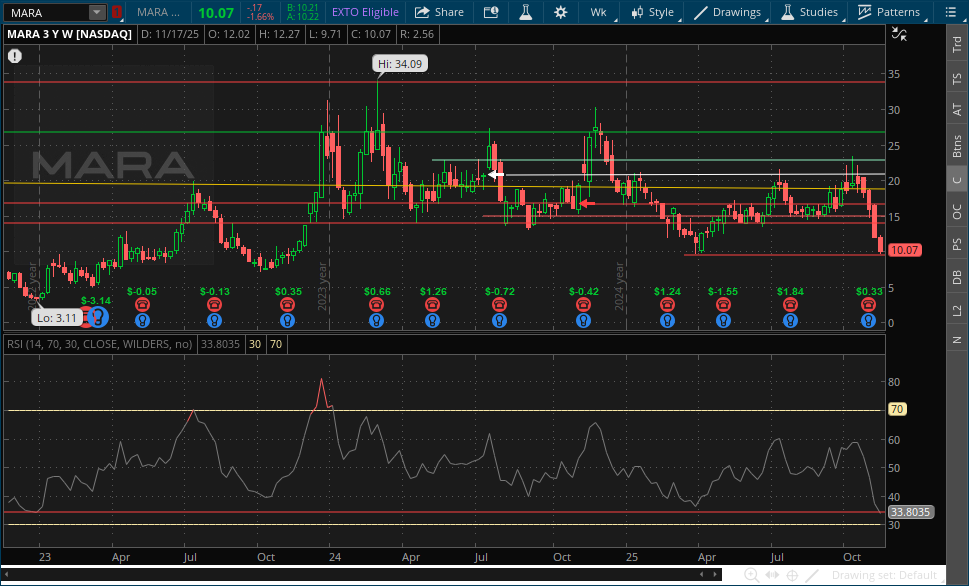Open the TS sidebar tab
This screenshot has height=586, width=969.
coord(957,79)
